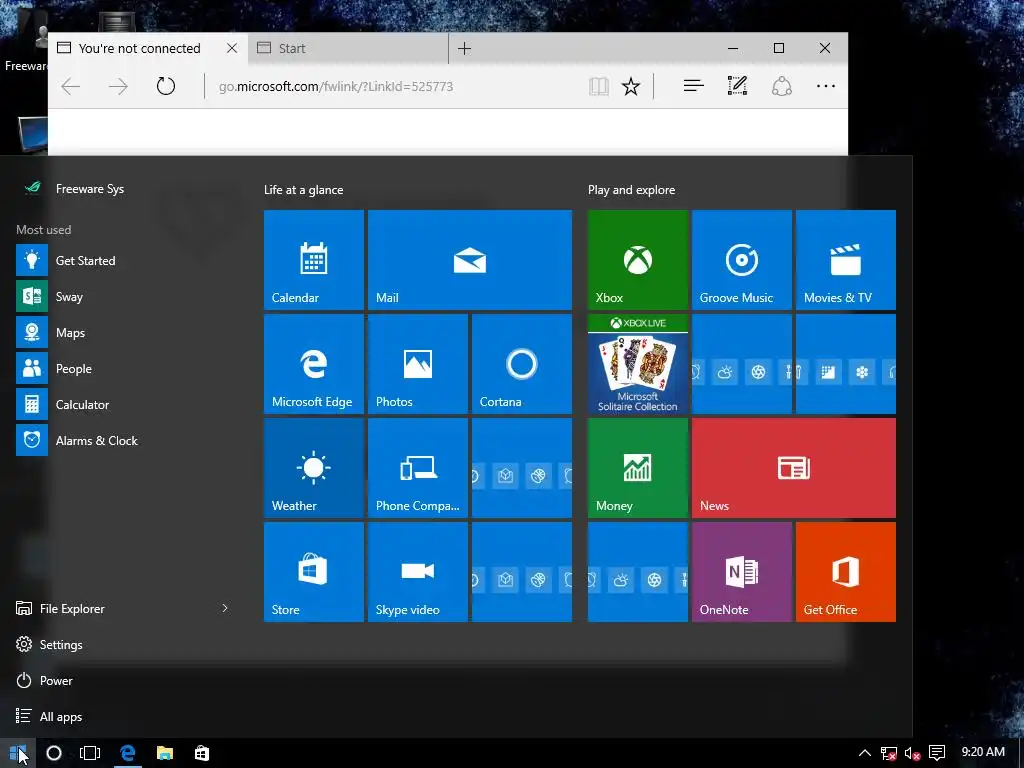Open Settings from Start menu
Image resolution: width=1024 pixels, height=768 pixels.
[49, 645]
